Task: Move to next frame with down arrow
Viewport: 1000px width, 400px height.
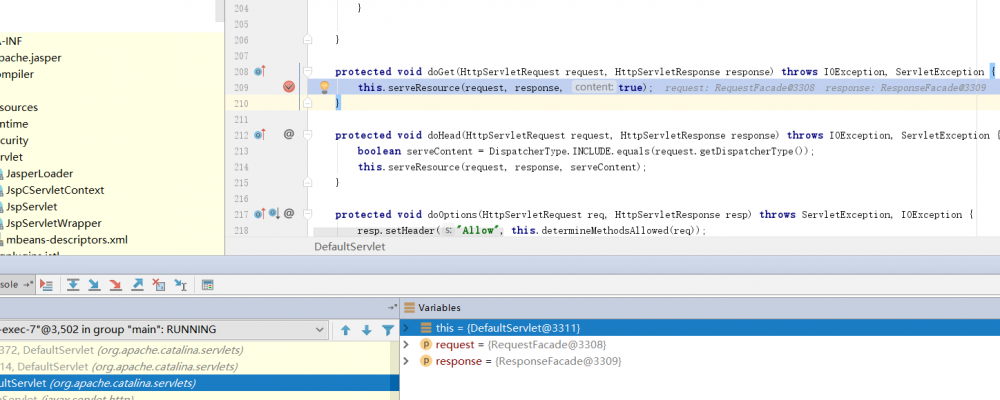Action: [x=367, y=330]
